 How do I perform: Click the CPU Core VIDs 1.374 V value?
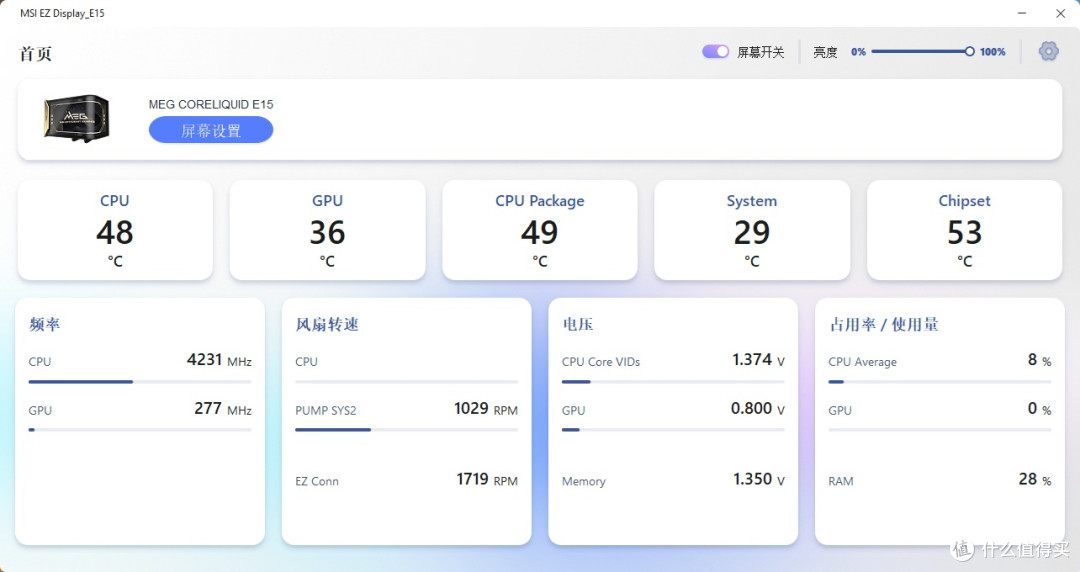point(758,360)
